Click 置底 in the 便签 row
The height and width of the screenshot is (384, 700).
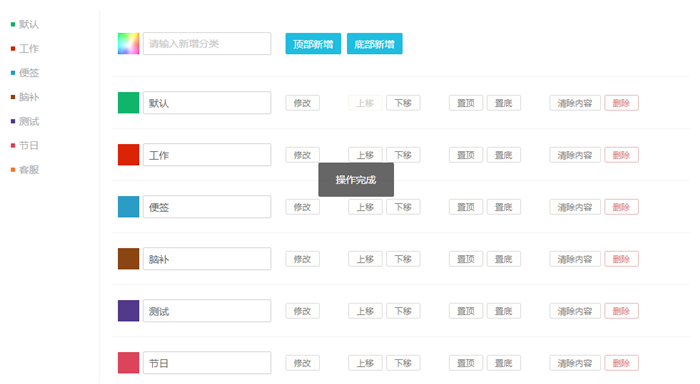click(x=504, y=207)
